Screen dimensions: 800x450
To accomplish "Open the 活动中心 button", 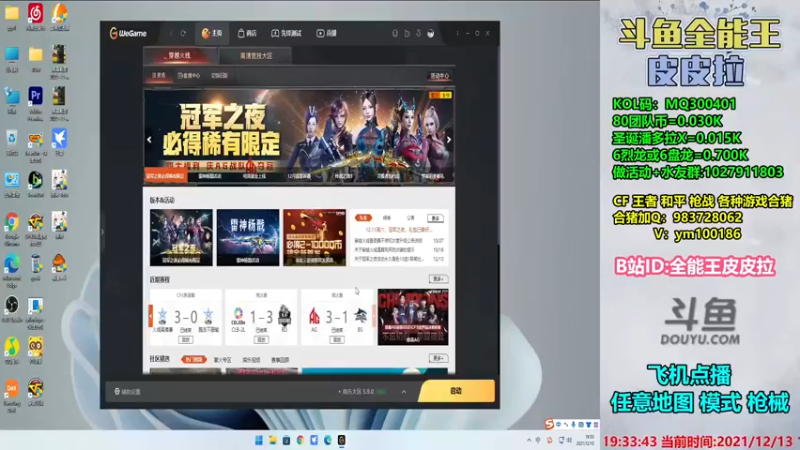I will 439,76.
